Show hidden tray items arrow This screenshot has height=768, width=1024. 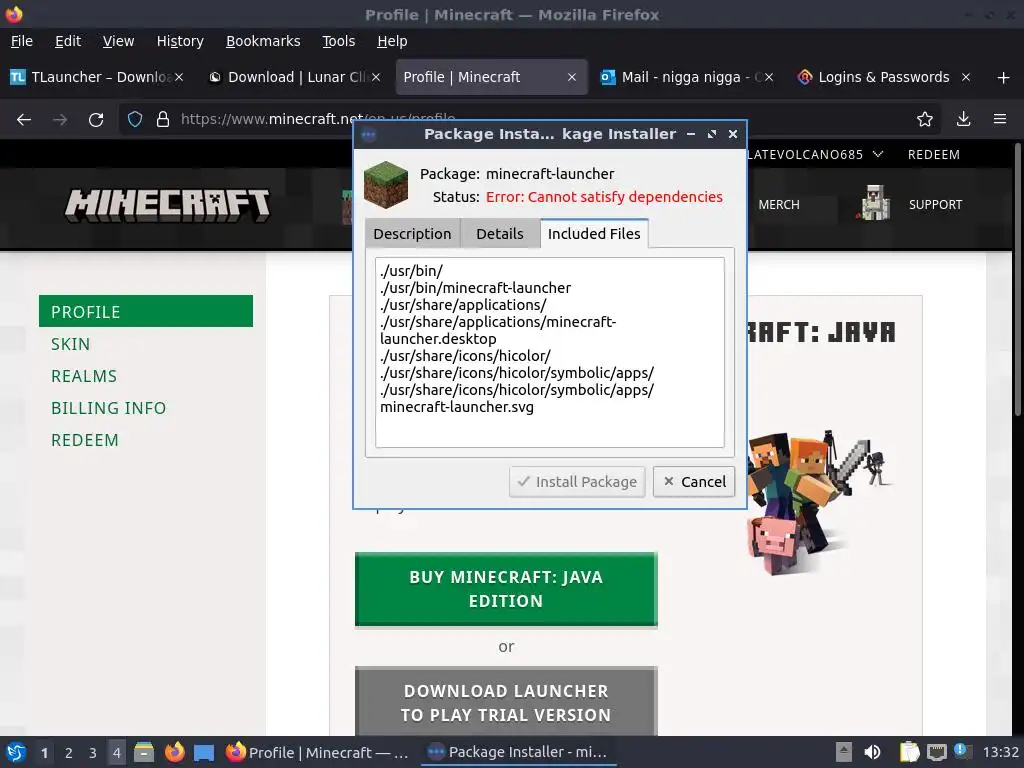point(844,752)
